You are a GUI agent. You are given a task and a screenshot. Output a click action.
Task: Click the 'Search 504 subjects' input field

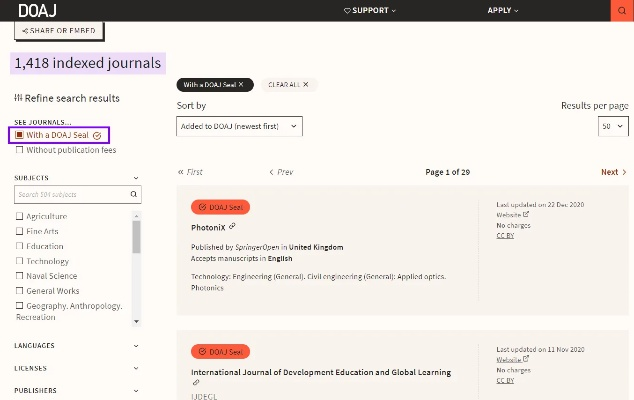(70, 195)
